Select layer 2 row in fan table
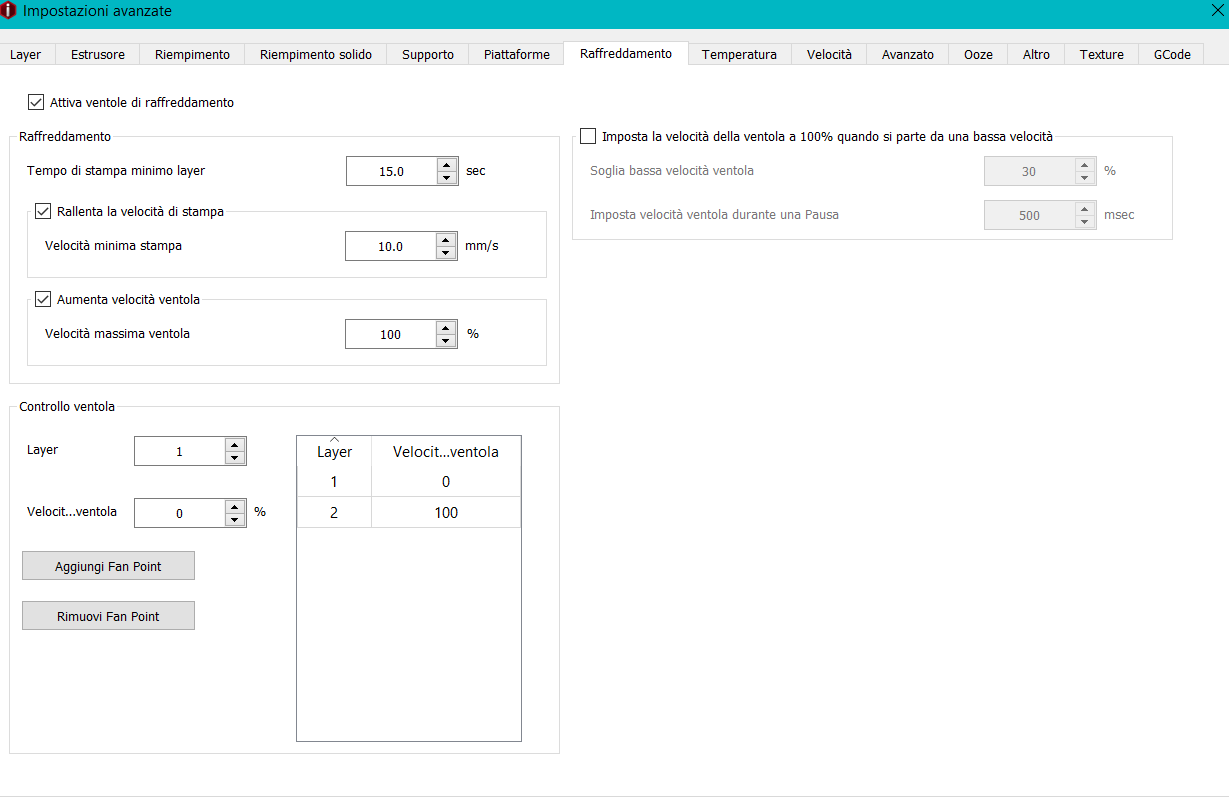The image size is (1229, 797). pos(408,513)
